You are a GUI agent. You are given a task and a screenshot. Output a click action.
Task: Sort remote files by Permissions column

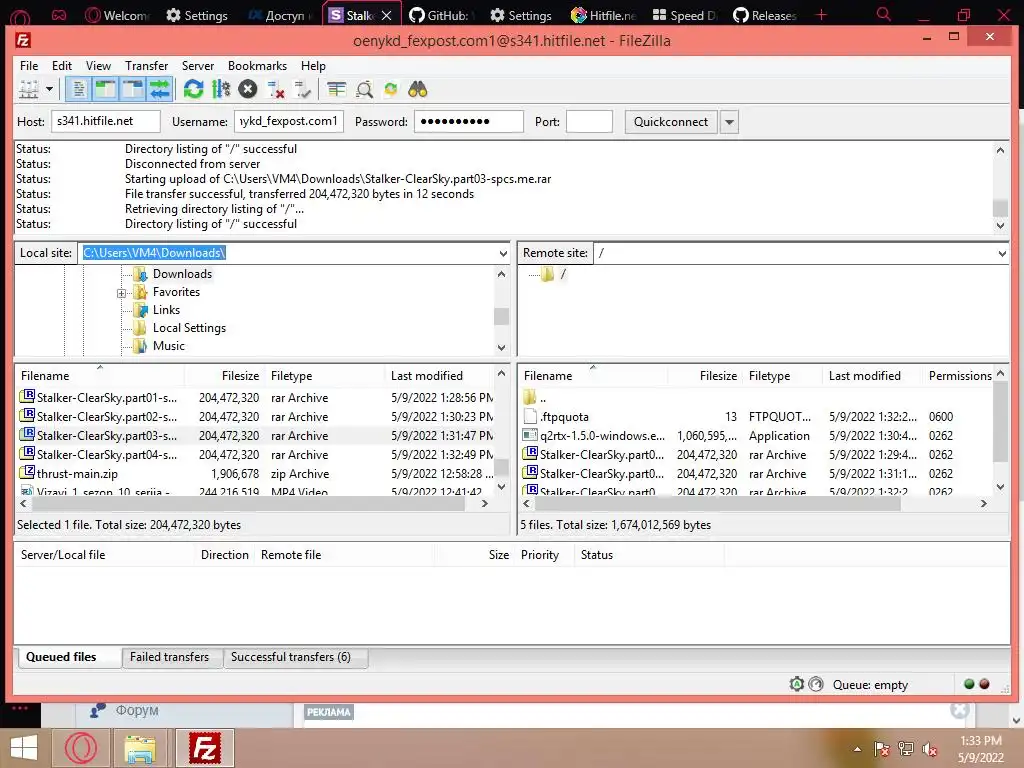click(x=960, y=376)
